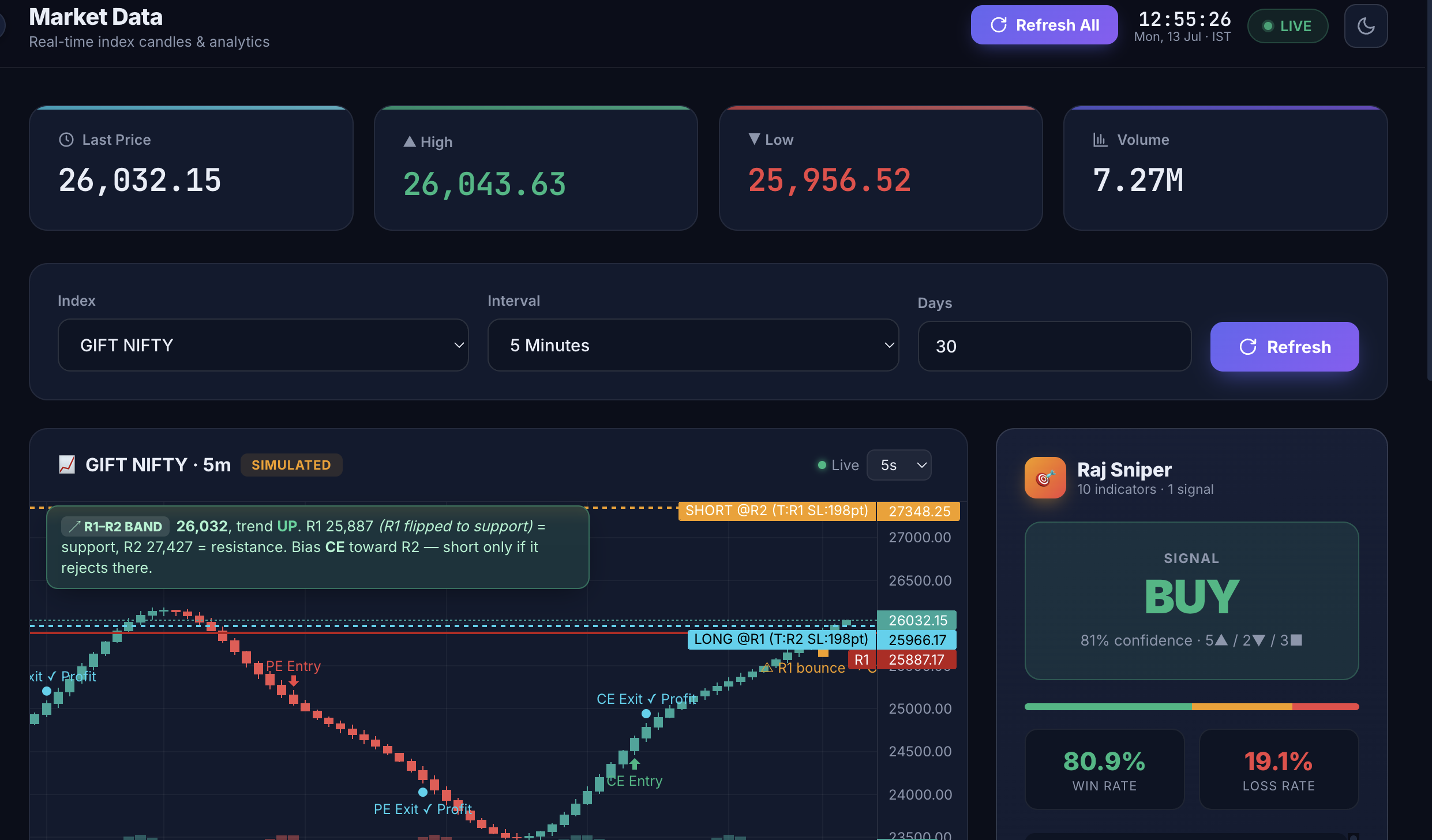Click the R1-R2 BAND badge in note
This screenshot has height=840, width=1432.
pos(115,526)
